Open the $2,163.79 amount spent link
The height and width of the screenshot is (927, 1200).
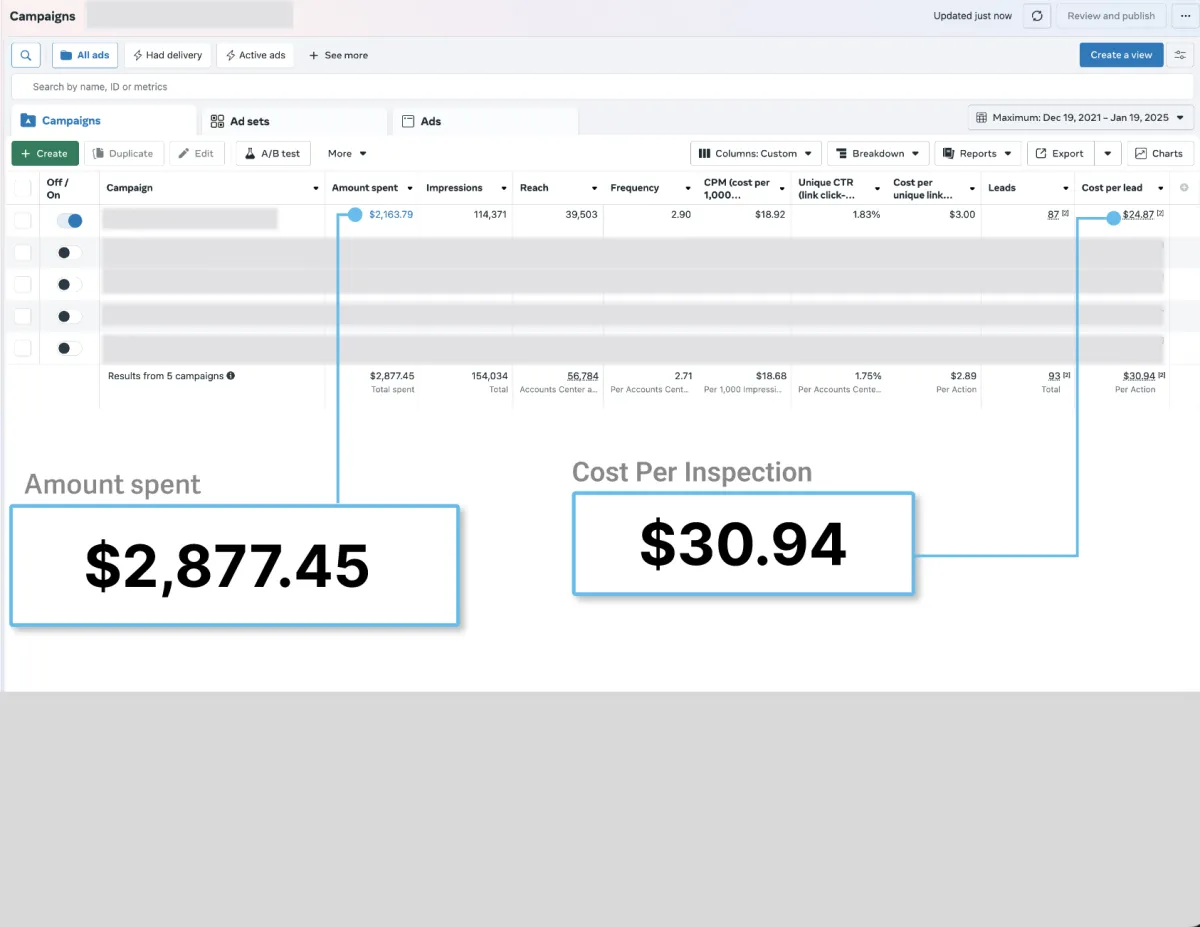[x=391, y=214]
